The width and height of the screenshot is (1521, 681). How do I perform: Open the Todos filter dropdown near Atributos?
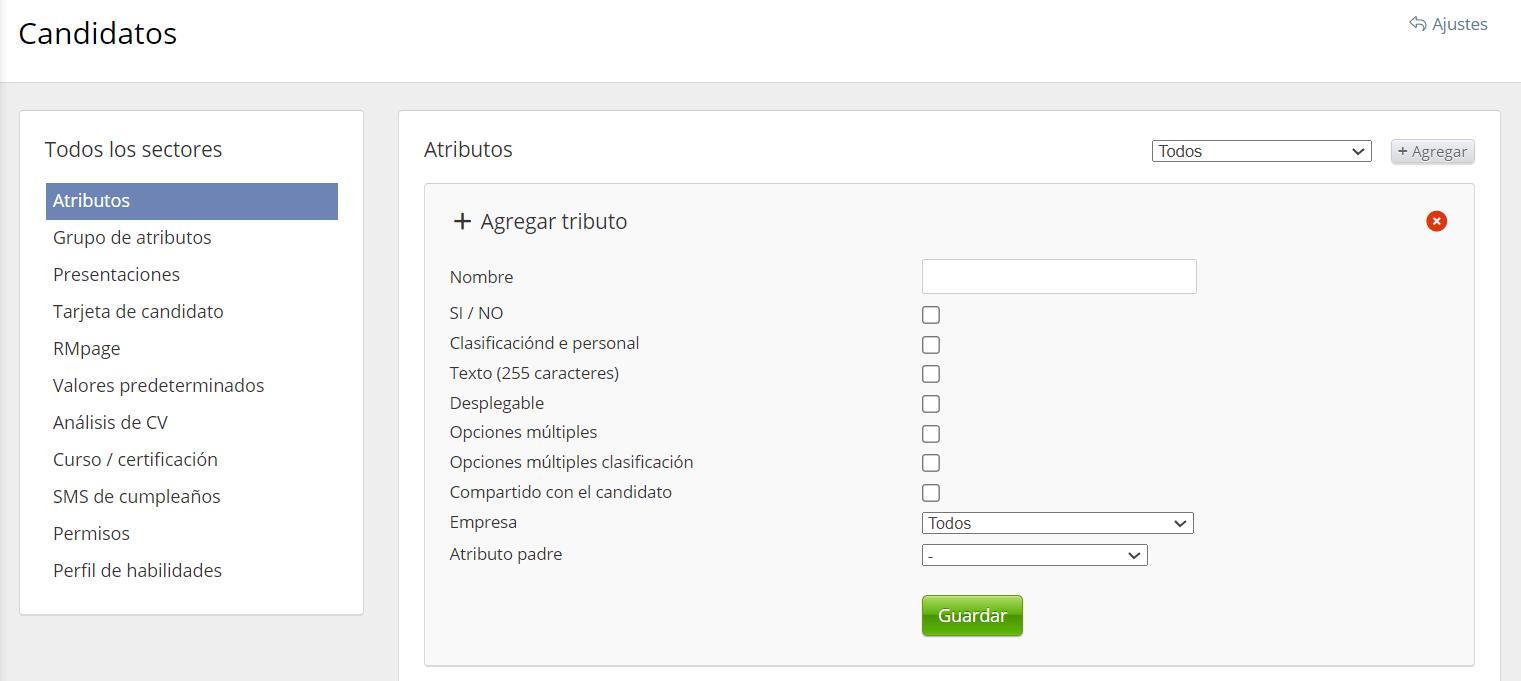[x=1261, y=151]
